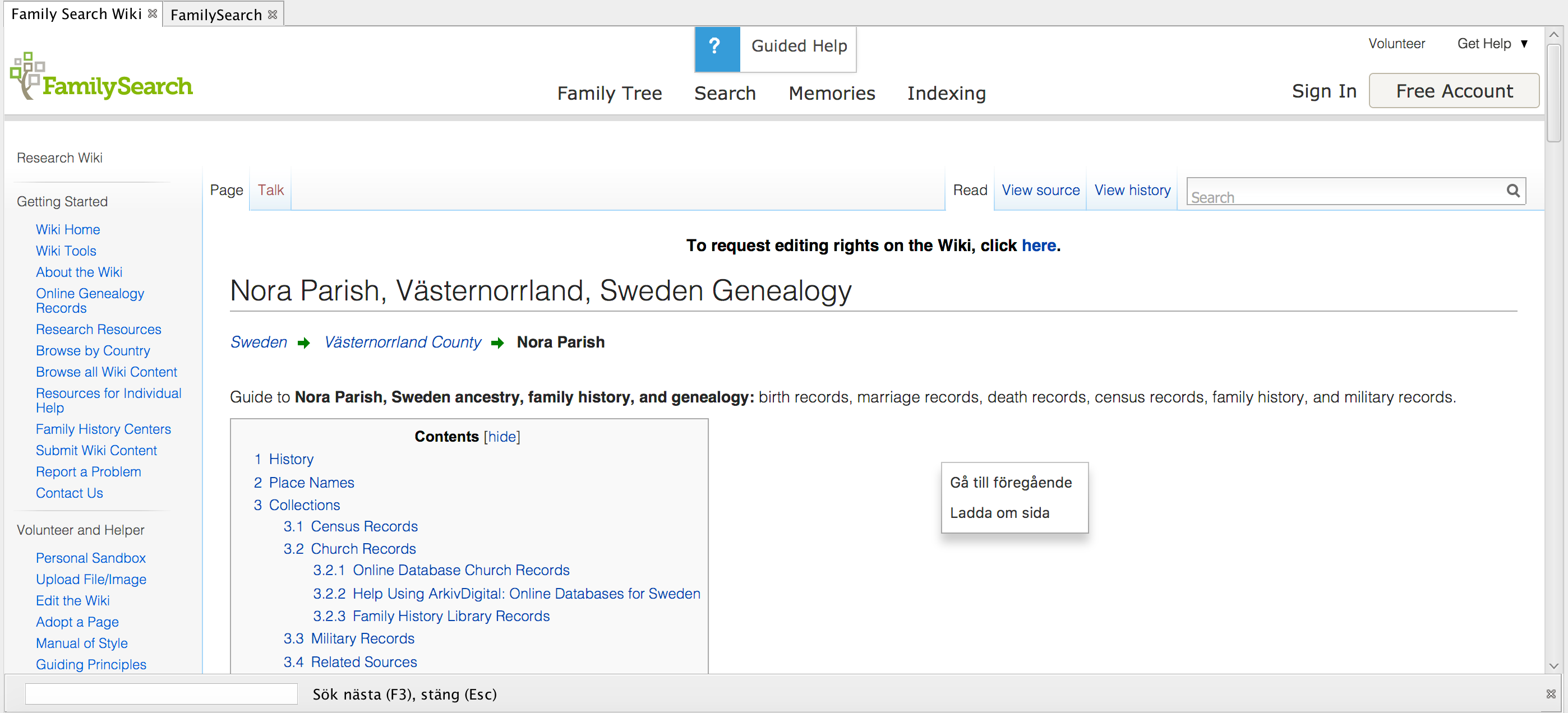The image size is (1568, 713).
Task: Click scrollbar down arrow
Action: click(1554, 665)
